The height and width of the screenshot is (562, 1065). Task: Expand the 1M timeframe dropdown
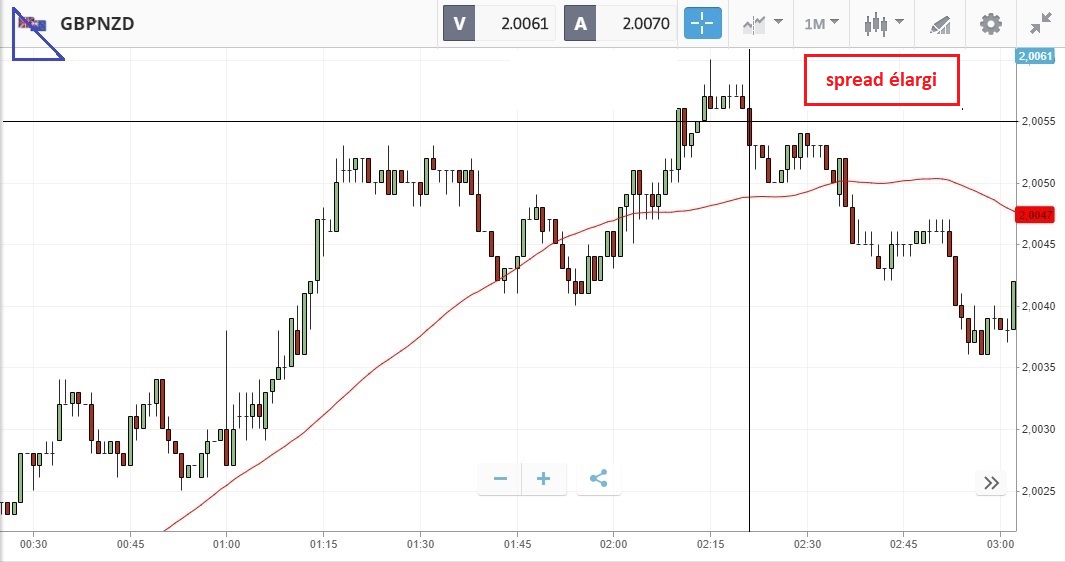pos(821,23)
